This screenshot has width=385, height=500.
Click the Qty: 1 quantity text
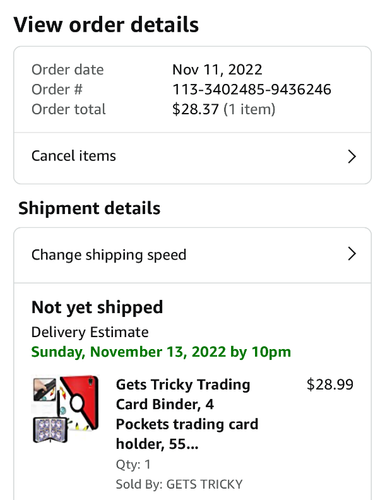(133, 464)
